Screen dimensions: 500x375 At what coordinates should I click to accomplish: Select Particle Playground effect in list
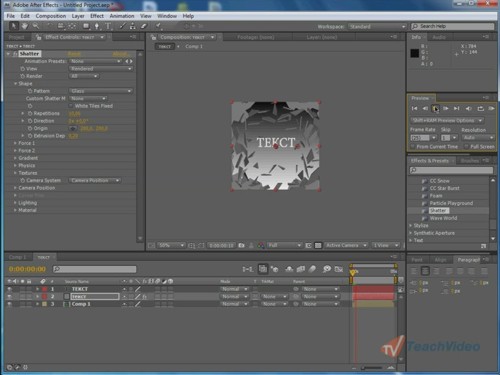(451, 203)
